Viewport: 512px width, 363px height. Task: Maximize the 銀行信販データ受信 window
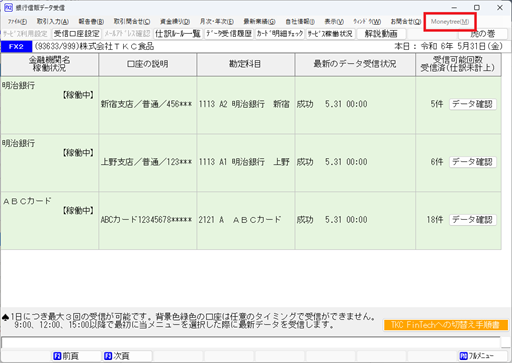(477, 8)
